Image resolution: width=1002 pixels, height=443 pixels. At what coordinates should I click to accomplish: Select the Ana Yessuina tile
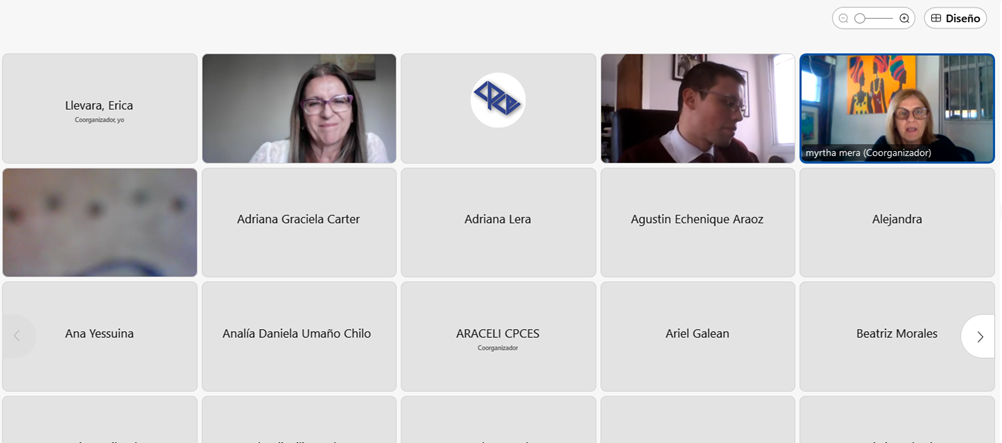(x=100, y=336)
